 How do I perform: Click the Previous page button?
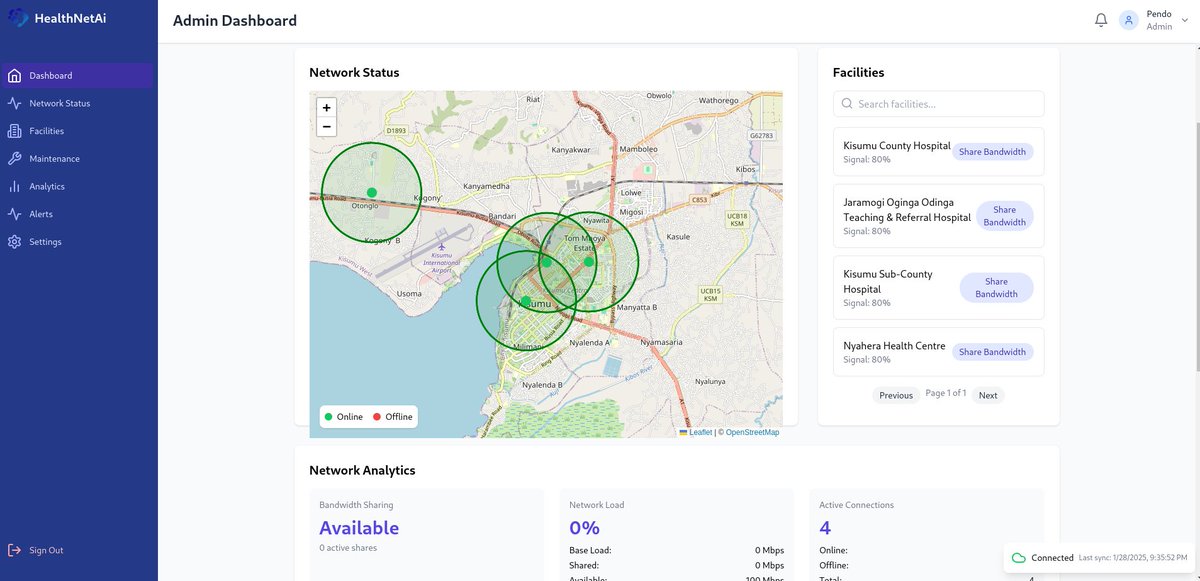tap(896, 395)
